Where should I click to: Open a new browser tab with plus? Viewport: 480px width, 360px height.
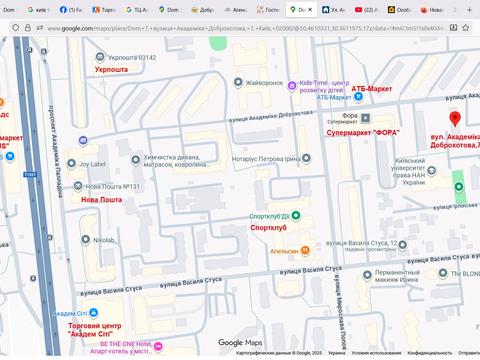coord(469,10)
